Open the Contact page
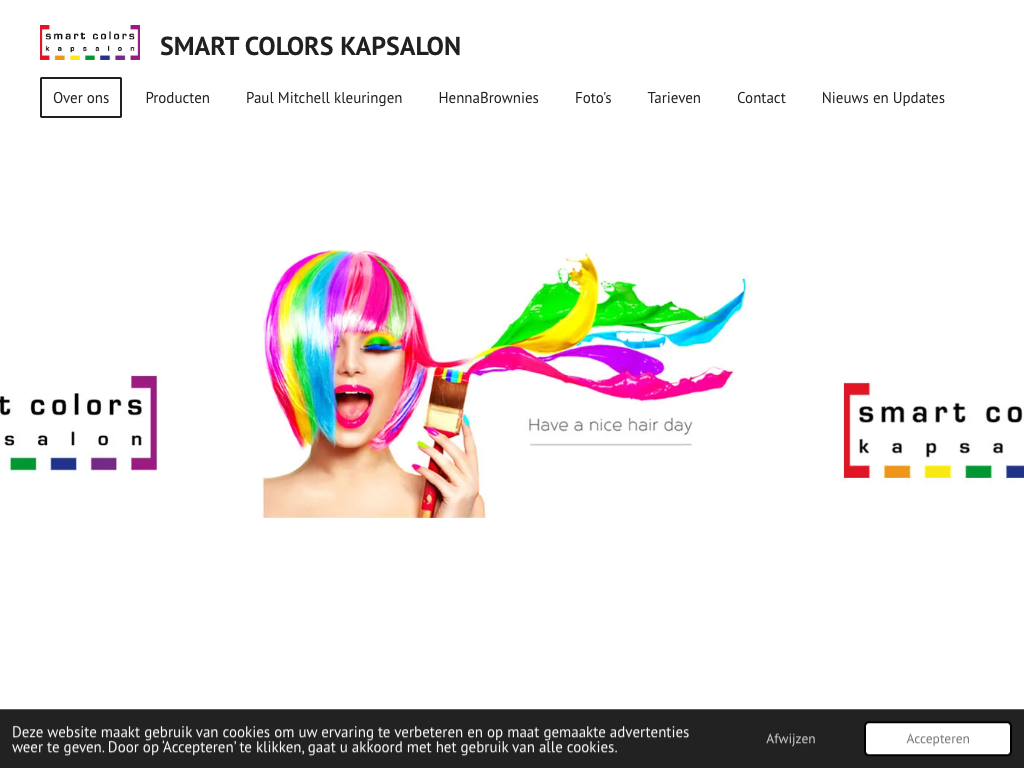The image size is (1024, 768). 761,98
